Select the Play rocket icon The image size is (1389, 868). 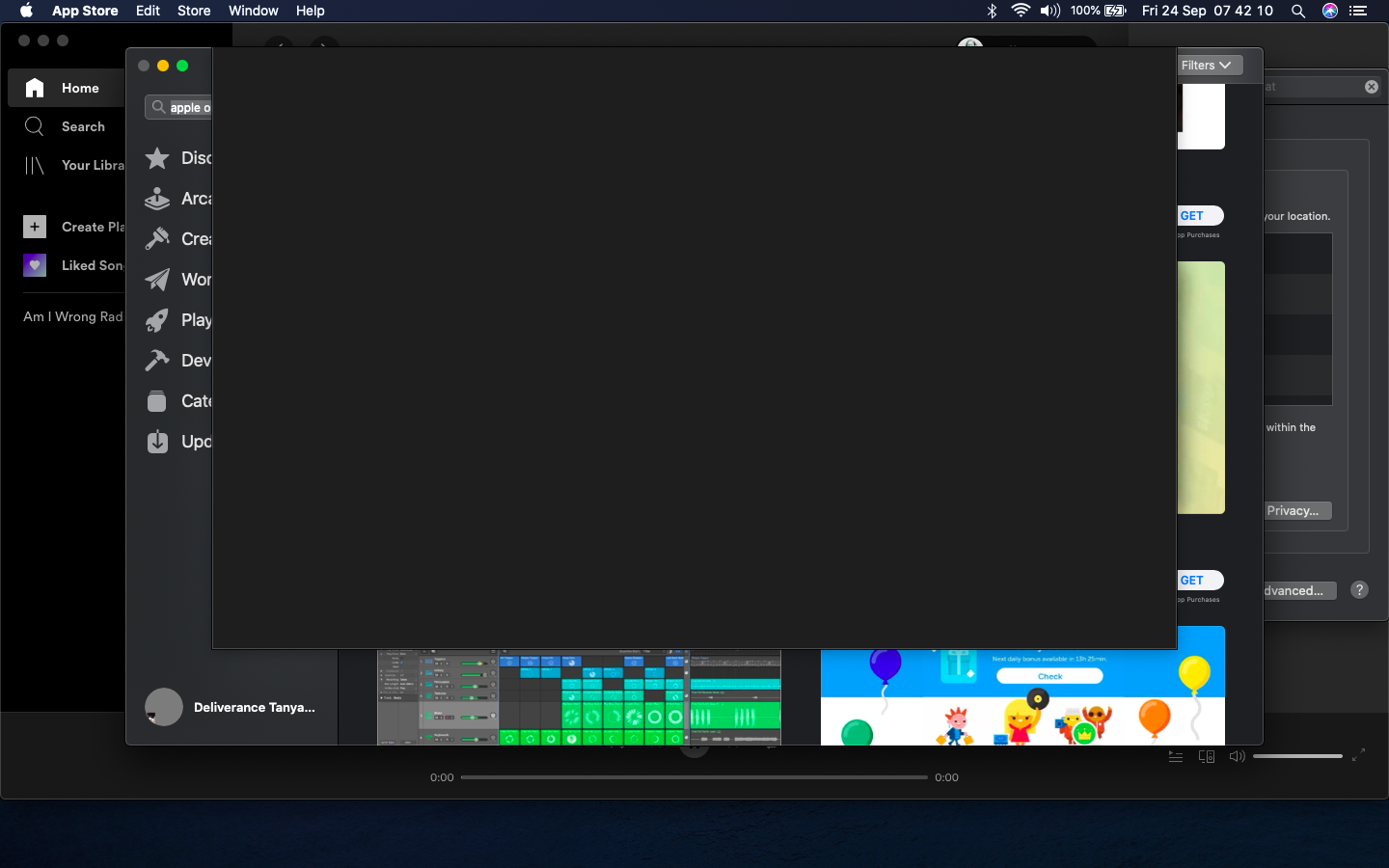click(157, 320)
